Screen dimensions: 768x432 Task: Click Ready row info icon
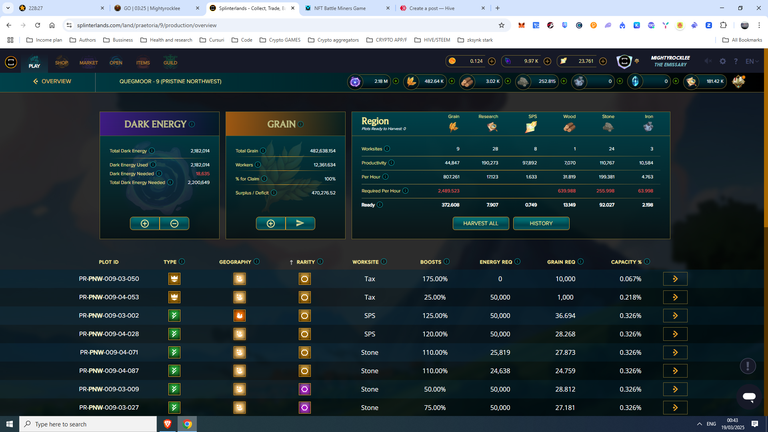[380, 205]
